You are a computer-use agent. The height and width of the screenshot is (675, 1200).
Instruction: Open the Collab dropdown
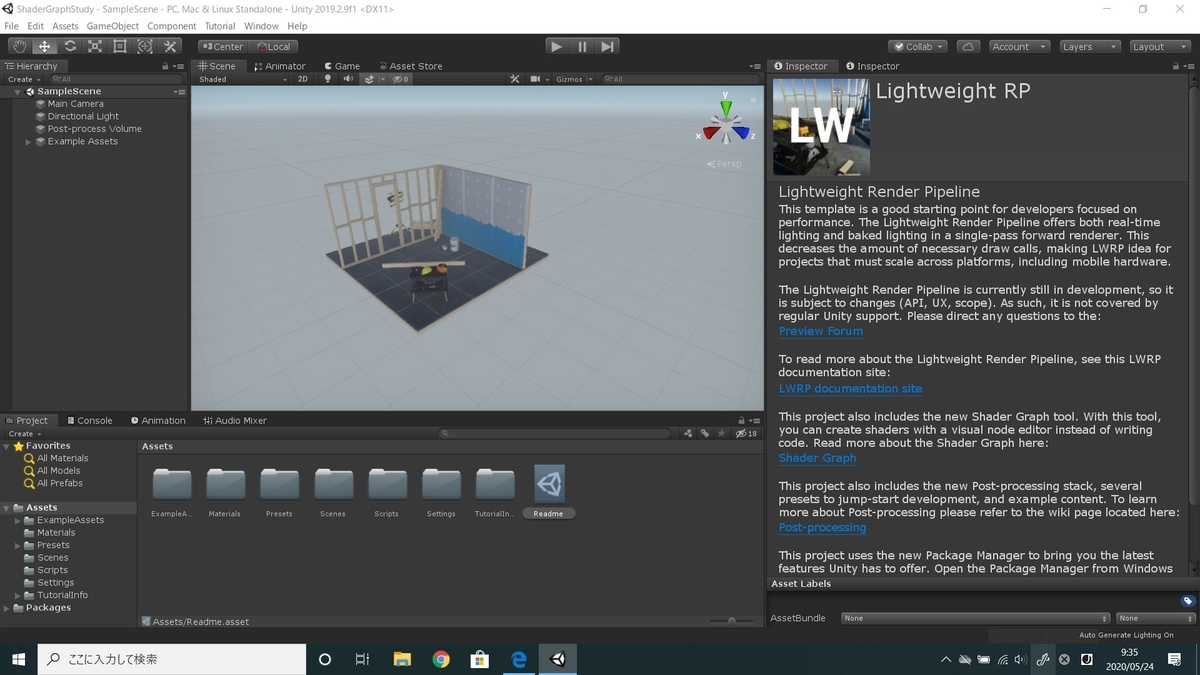[918, 46]
